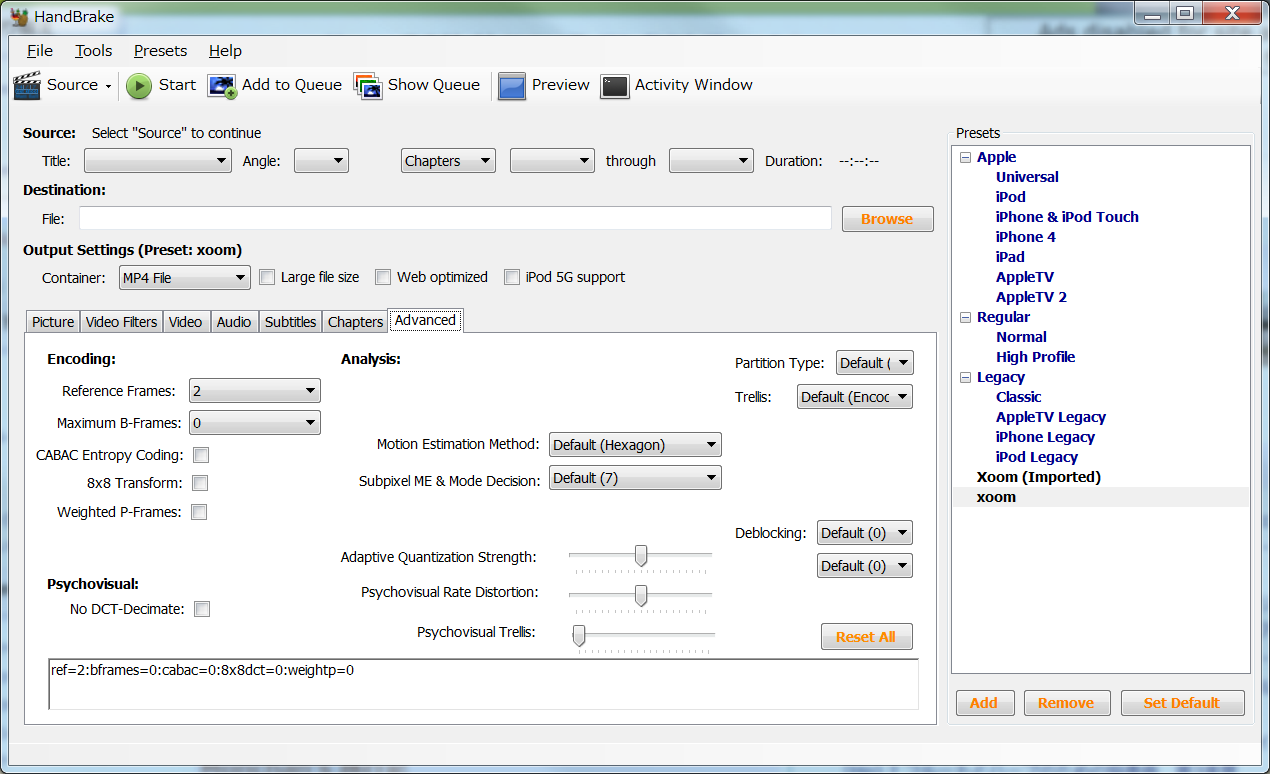Click the green Start encode icon
This screenshot has width=1270, height=774.
pos(138,86)
